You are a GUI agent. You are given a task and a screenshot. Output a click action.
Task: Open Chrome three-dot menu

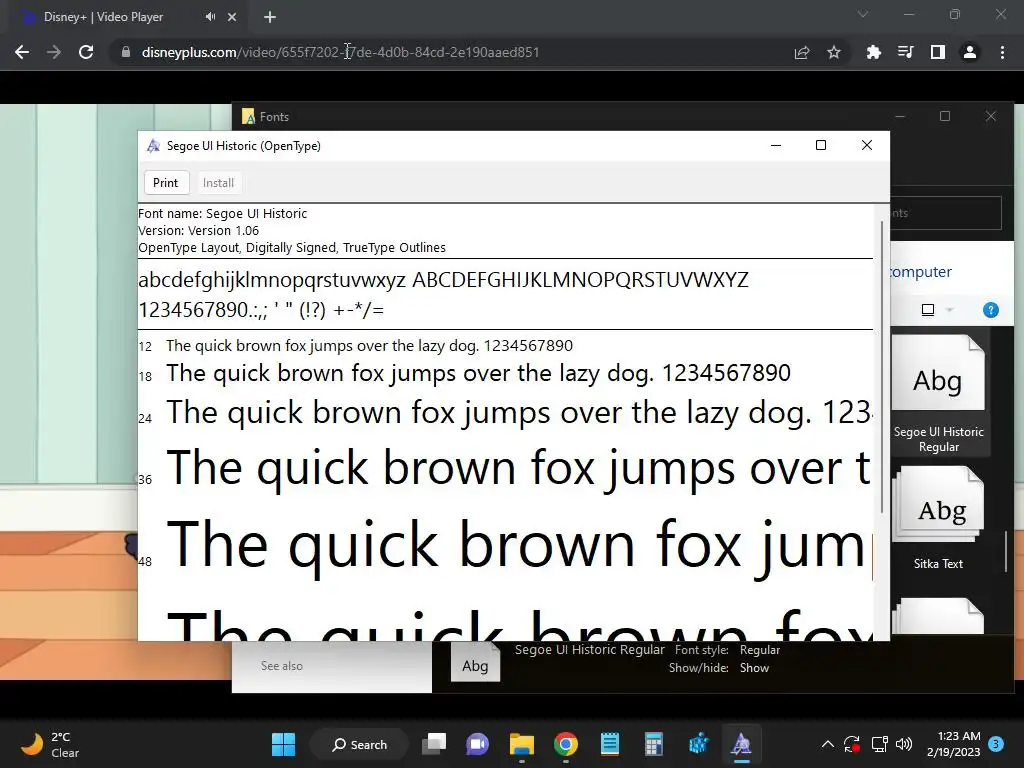1002,52
